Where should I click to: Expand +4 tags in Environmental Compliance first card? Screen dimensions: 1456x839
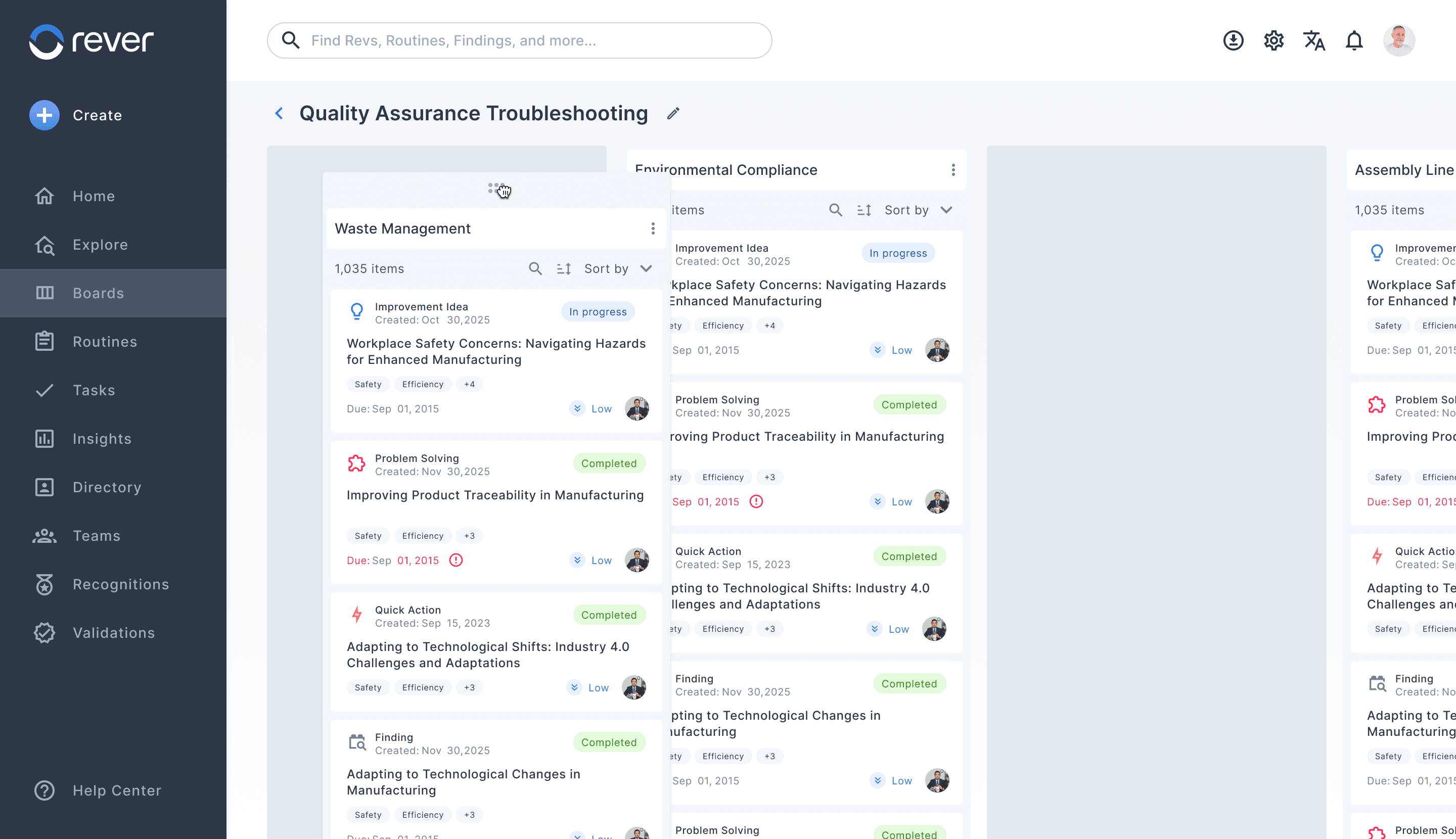(769, 325)
